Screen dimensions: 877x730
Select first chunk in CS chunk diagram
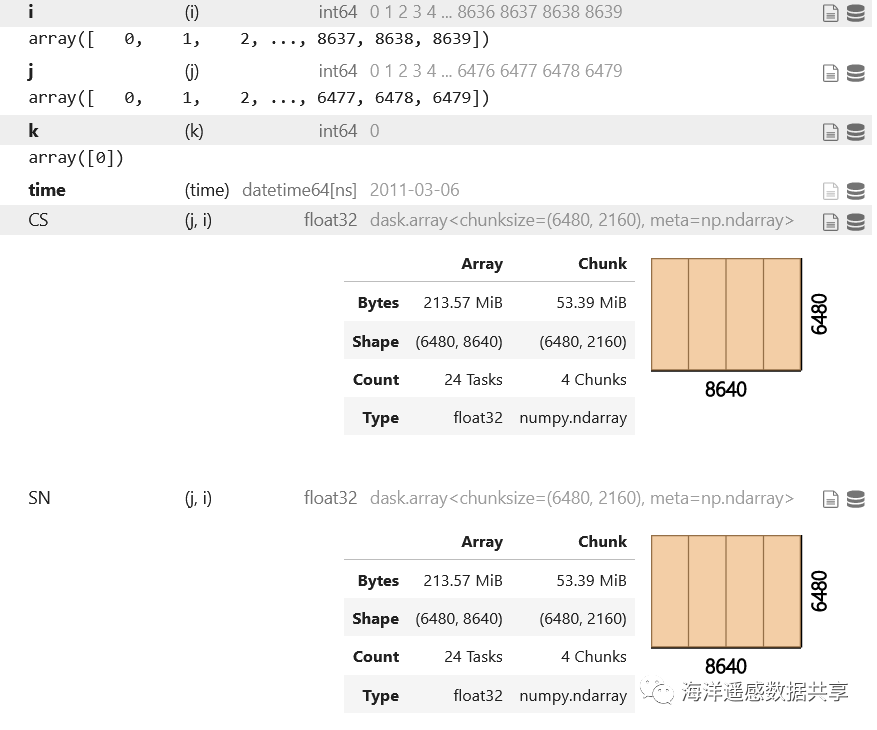(670, 315)
